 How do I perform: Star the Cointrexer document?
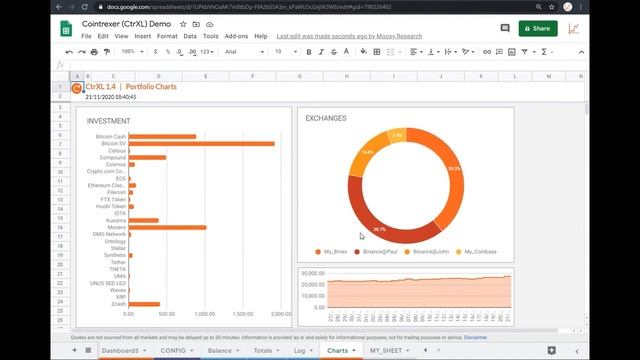click(x=183, y=24)
